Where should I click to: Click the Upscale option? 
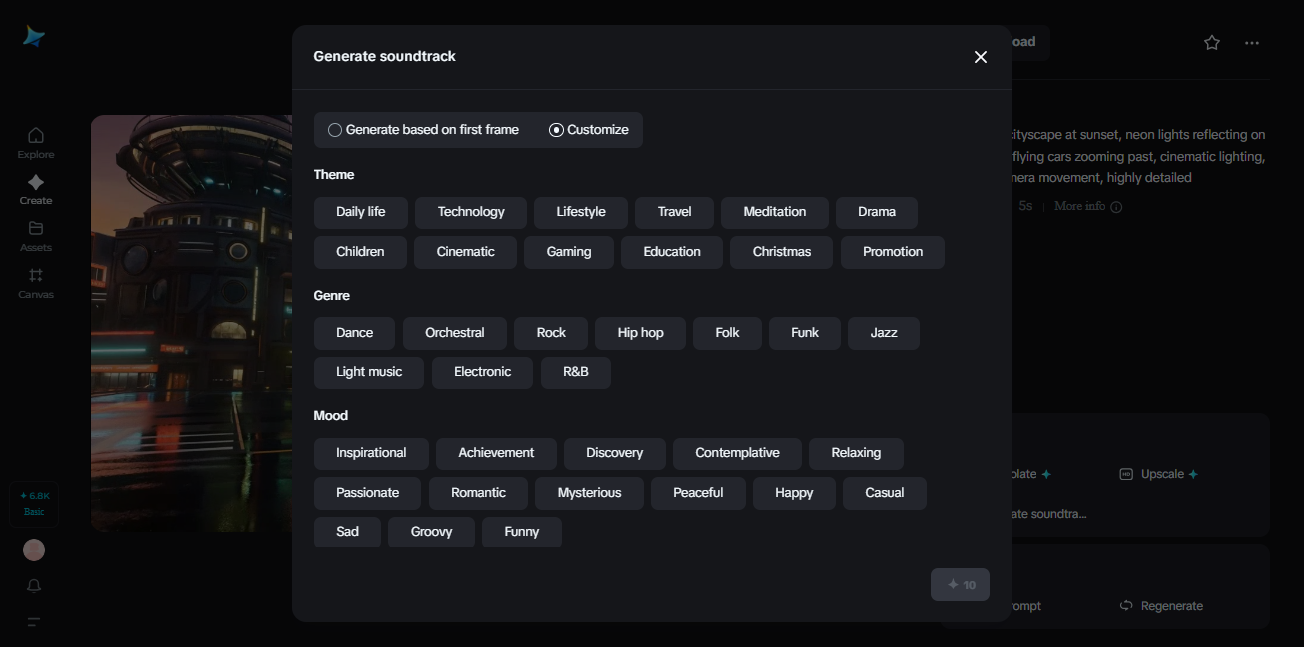click(x=1160, y=474)
